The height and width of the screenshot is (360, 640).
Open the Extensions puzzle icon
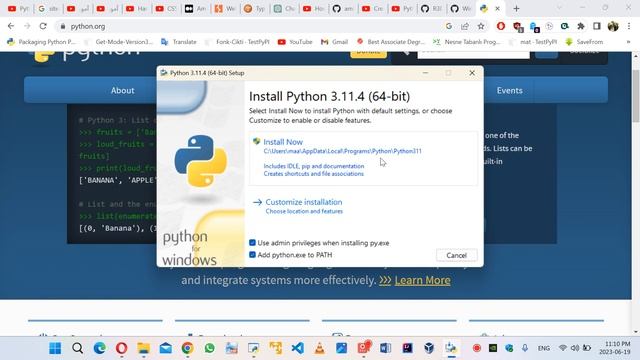click(x=581, y=26)
